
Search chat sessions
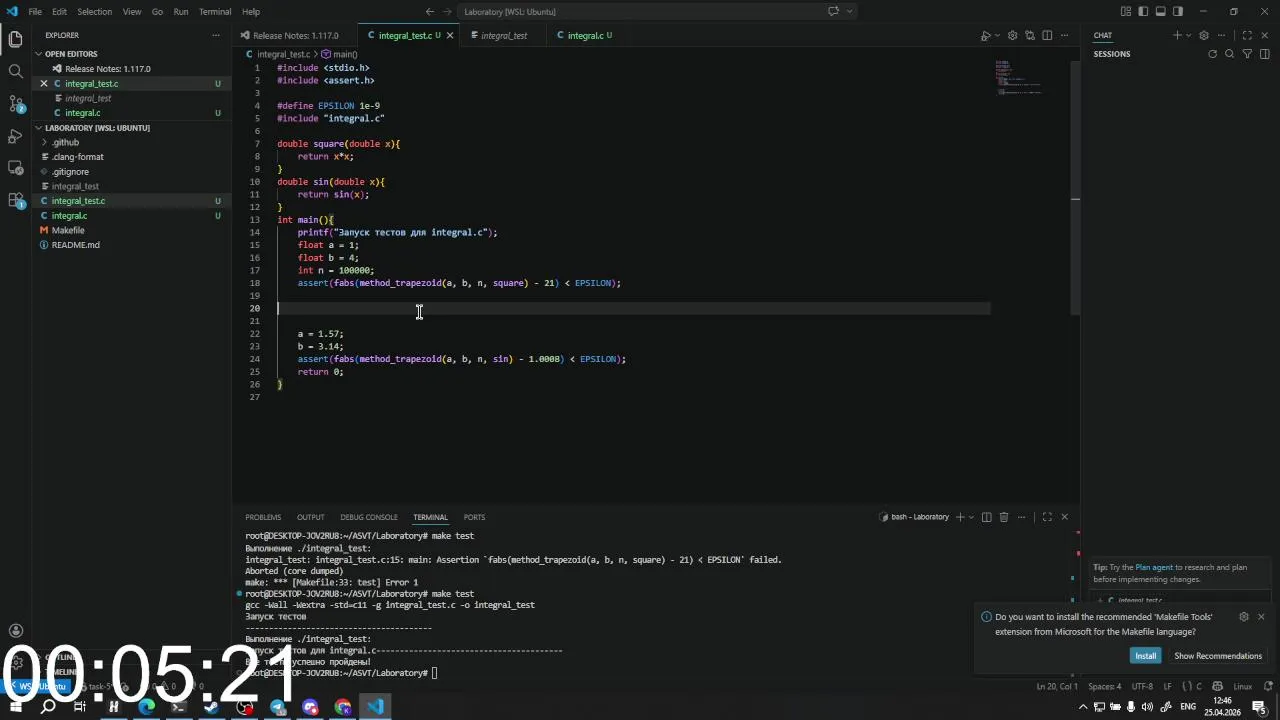(x=1230, y=54)
